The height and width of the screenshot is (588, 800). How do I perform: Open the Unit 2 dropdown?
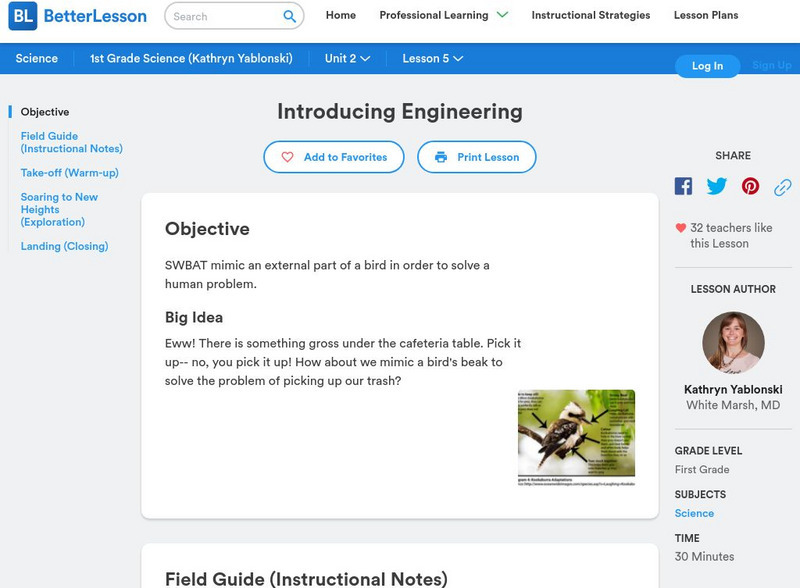[347, 58]
